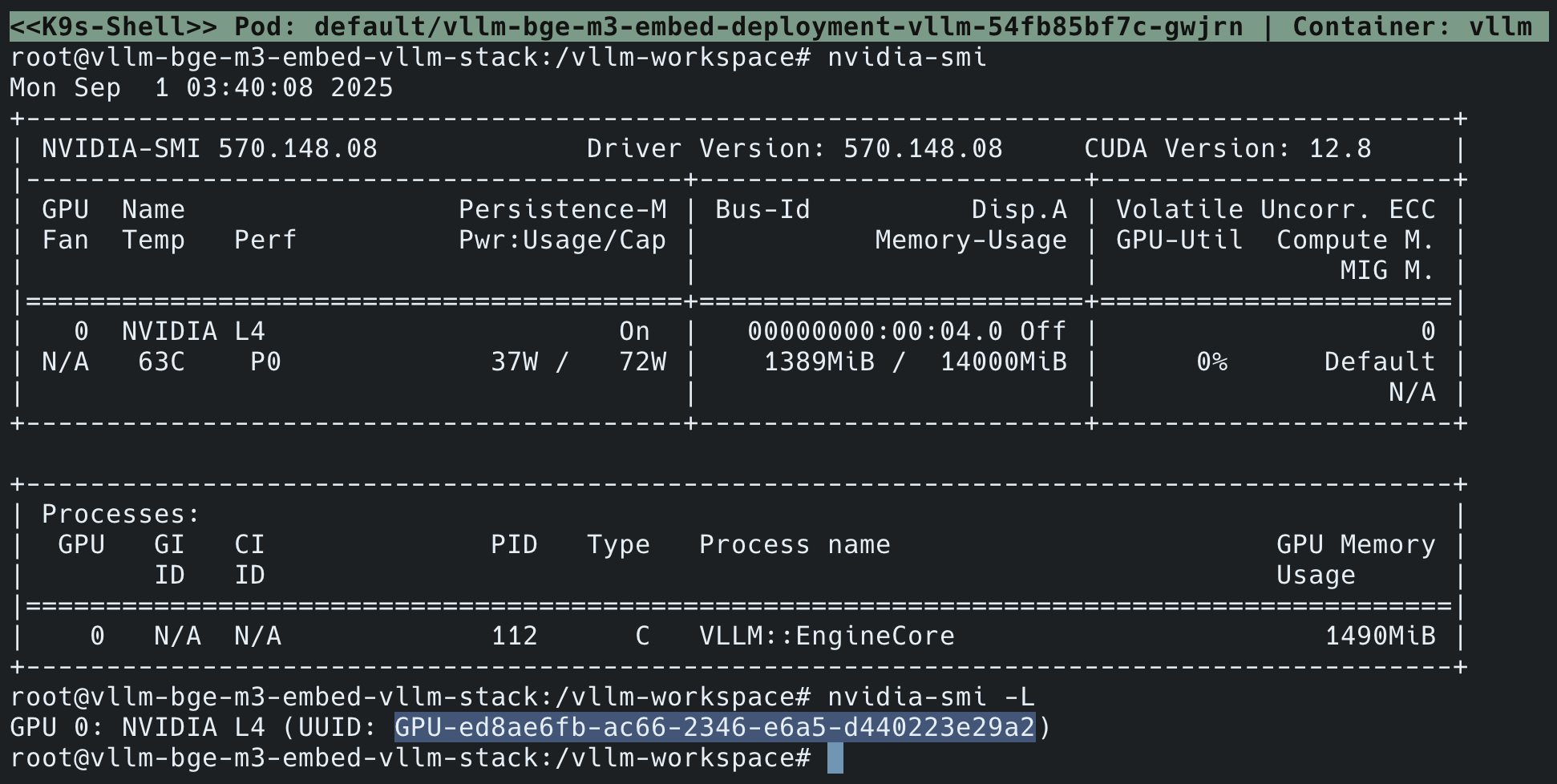This screenshot has width=1557, height=784.
Task: Click power usage '37W'
Action: 514,362
